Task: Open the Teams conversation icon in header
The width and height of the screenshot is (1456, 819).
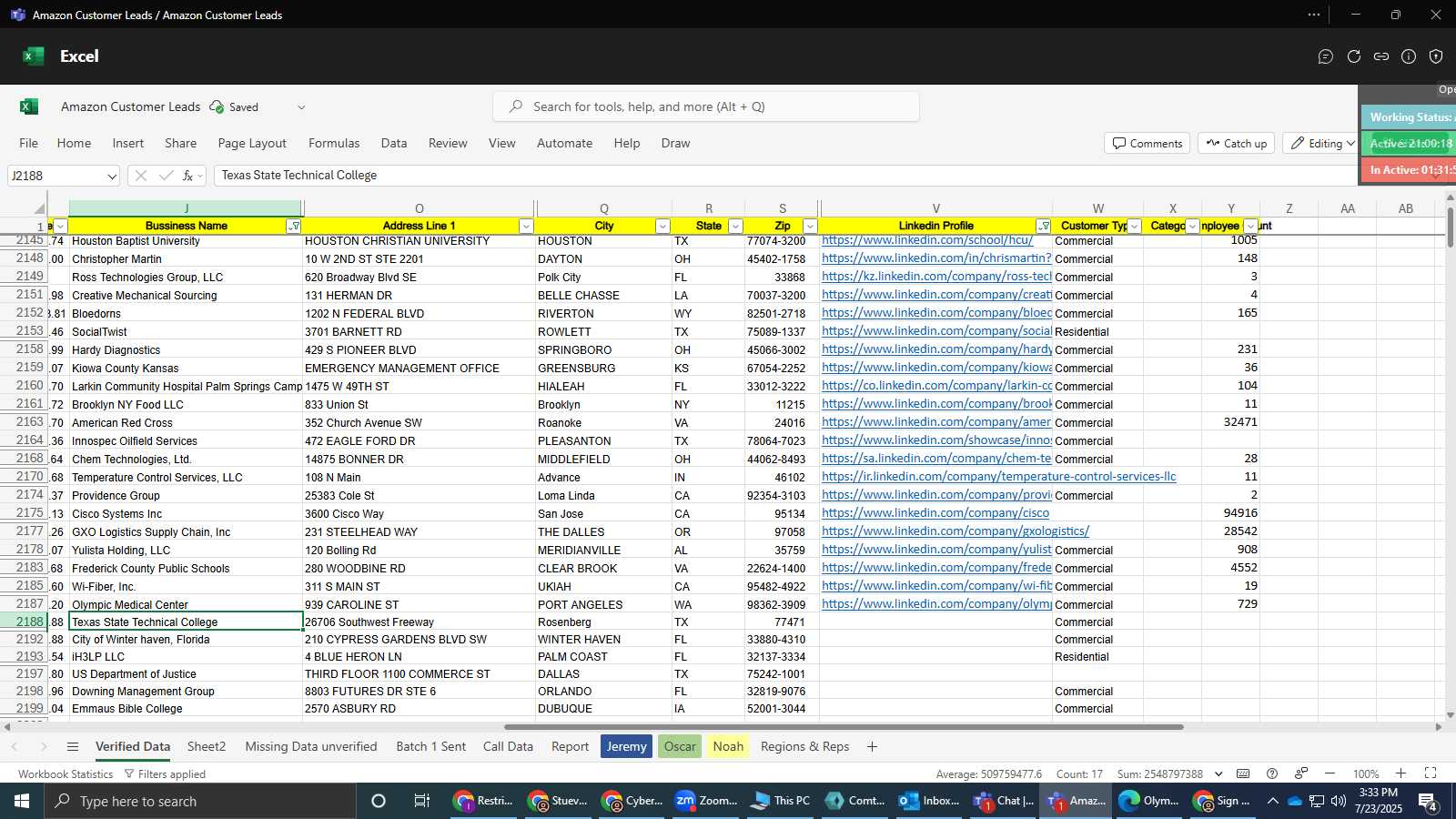Action: tap(1326, 56)
